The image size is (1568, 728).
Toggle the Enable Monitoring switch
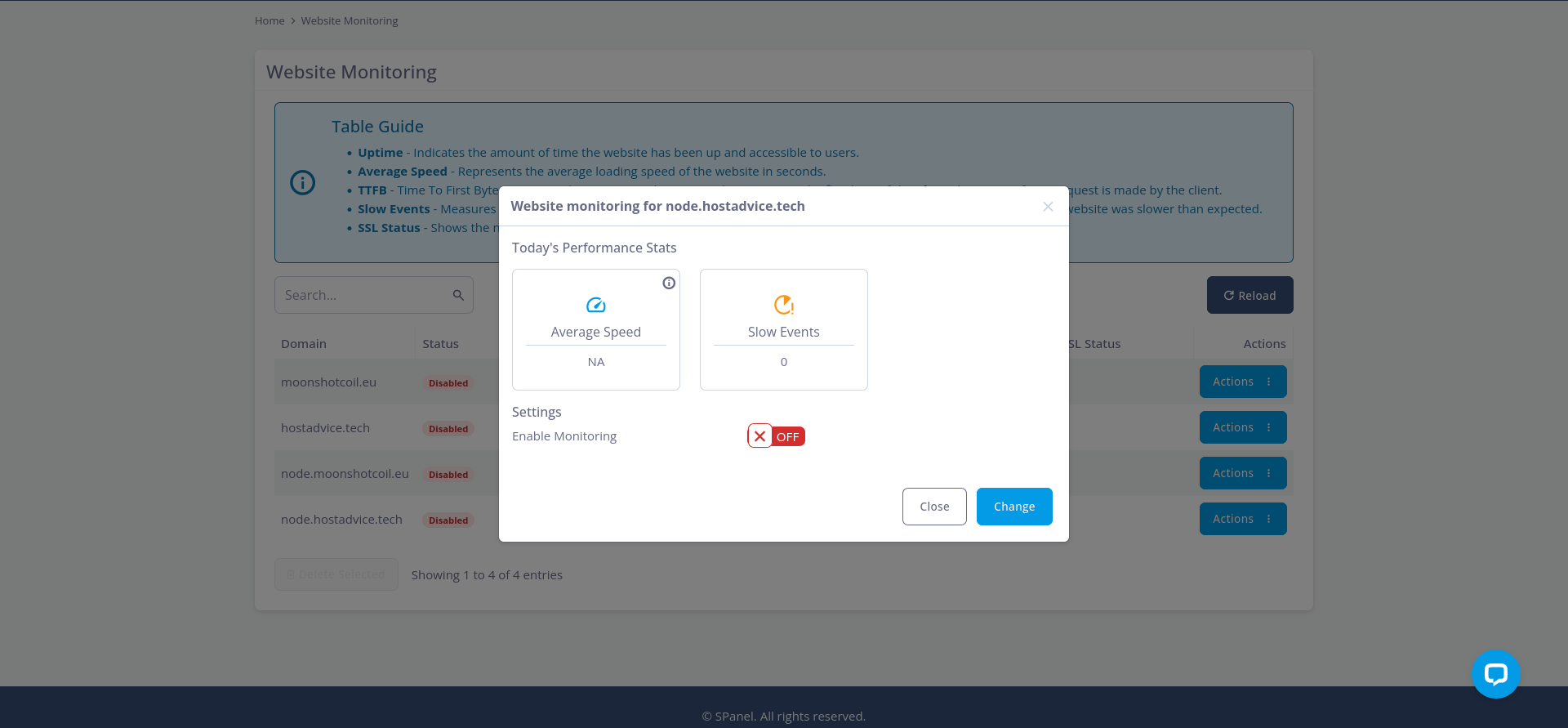pos(777,436)
